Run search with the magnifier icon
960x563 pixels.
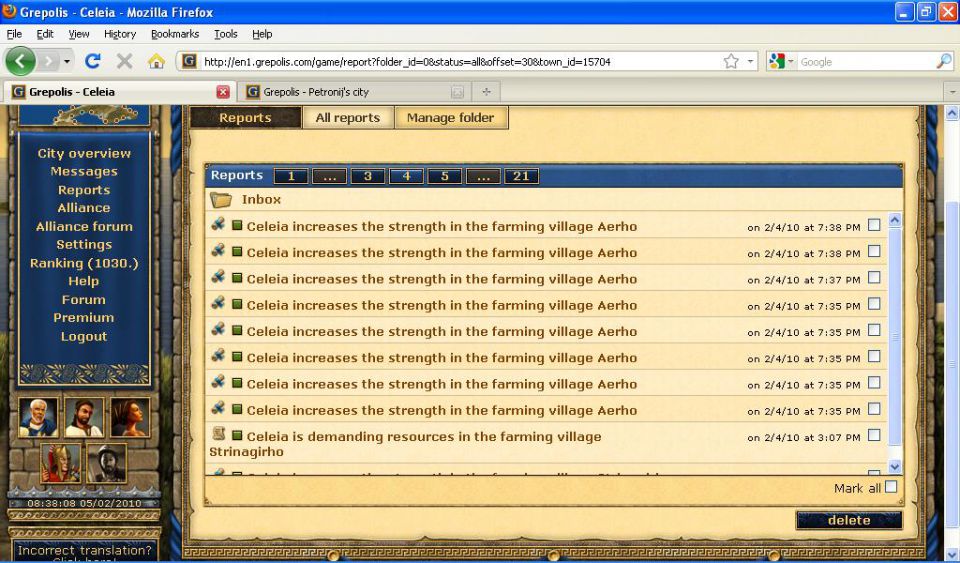click(x=944, y=61)
